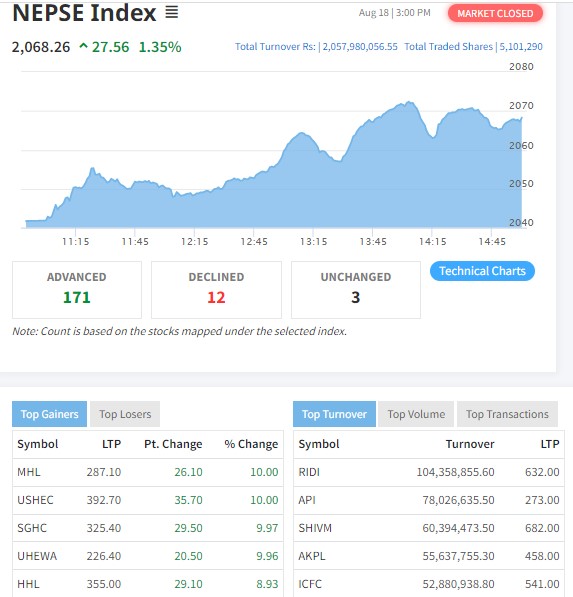Click the 1.35% percentage change
Screen dimensions: 573x597
(160, 47)
